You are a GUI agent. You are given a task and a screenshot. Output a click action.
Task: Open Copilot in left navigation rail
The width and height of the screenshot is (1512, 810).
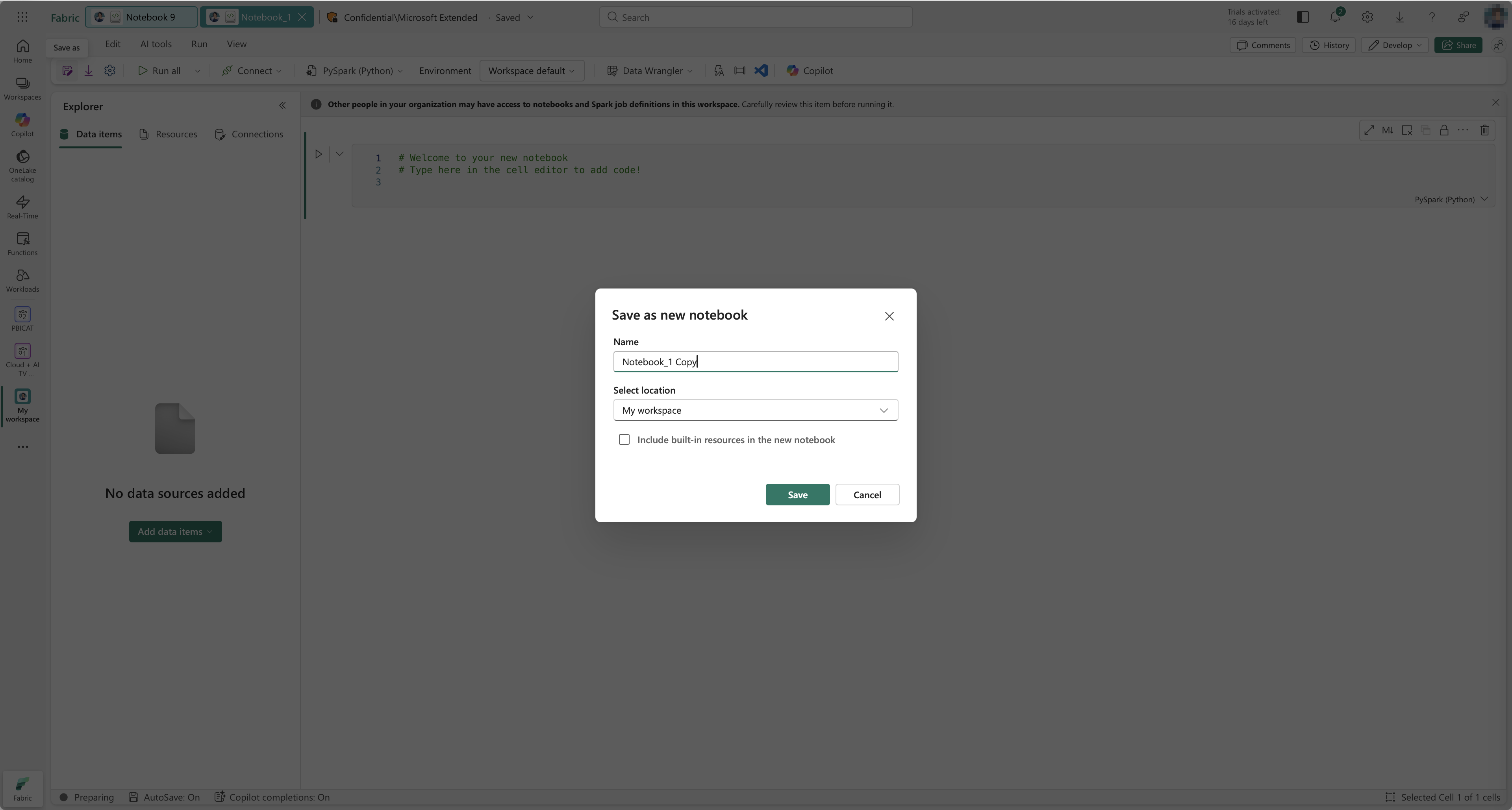click(22, 125)
